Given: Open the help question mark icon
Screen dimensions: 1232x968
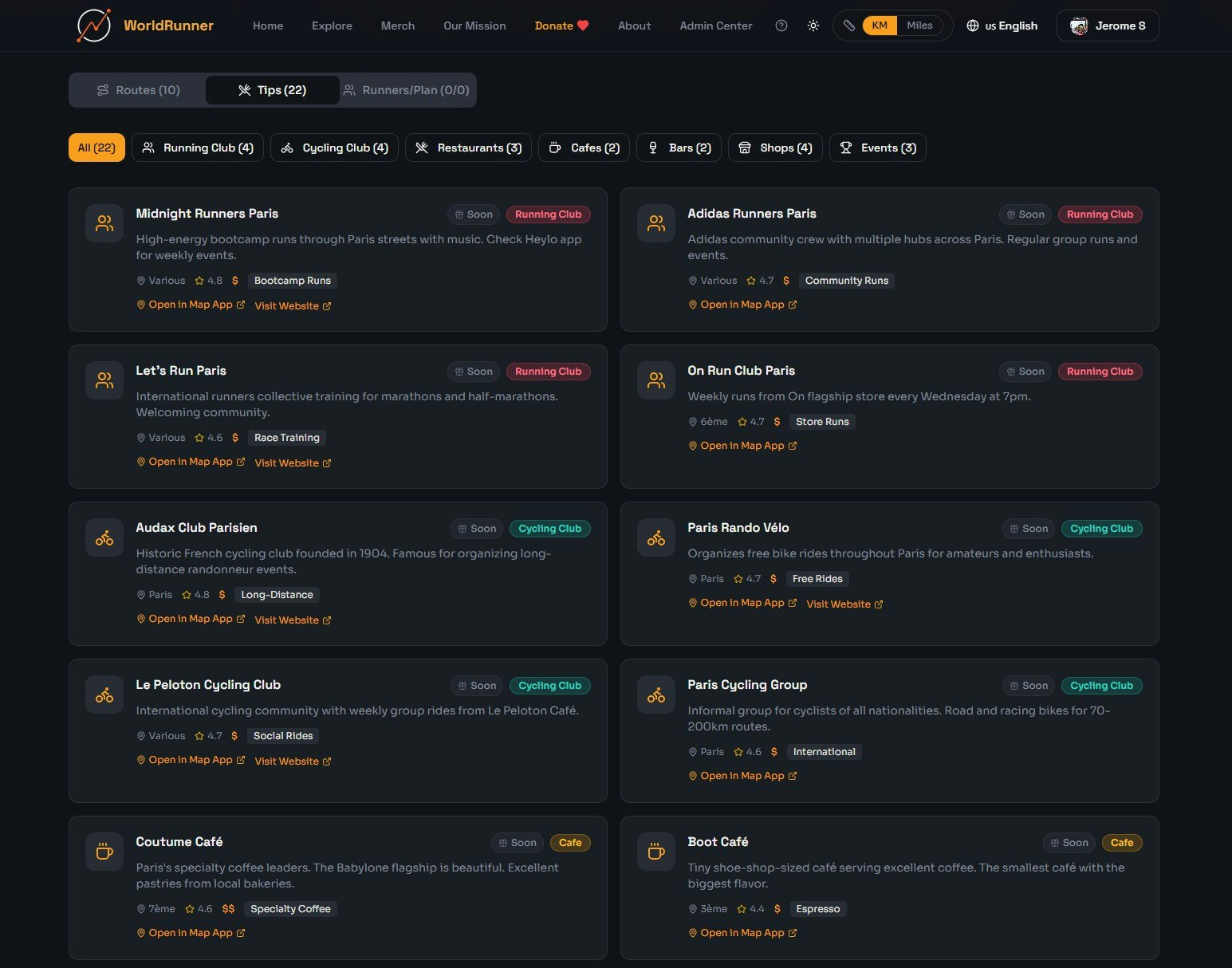Looking at the screenshot, I should [781, 26].
